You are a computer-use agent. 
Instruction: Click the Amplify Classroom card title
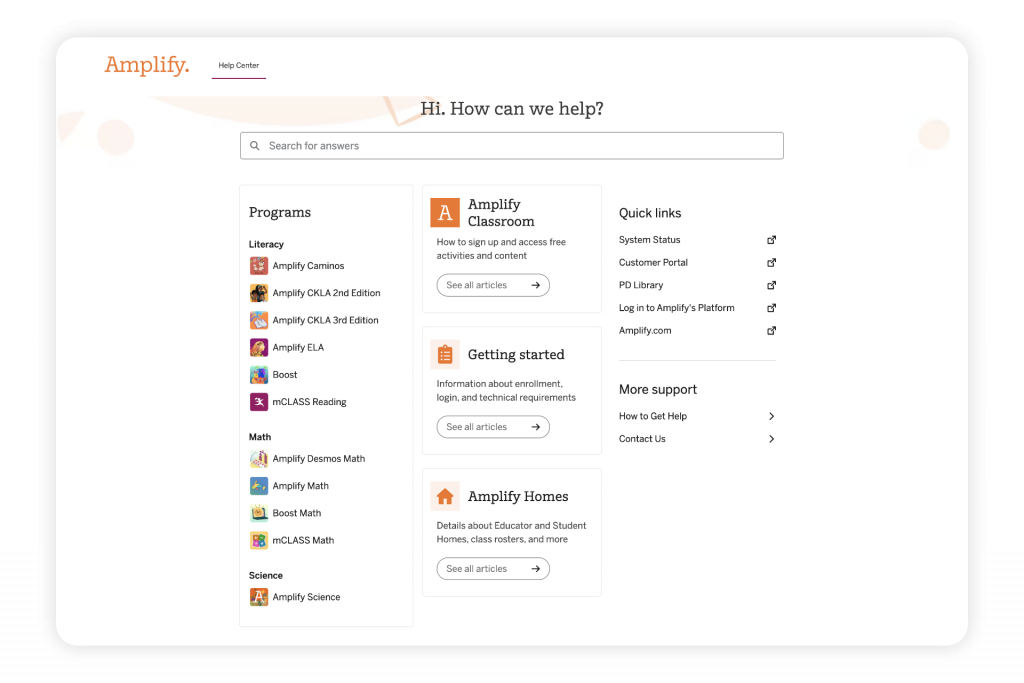point(502,213)
